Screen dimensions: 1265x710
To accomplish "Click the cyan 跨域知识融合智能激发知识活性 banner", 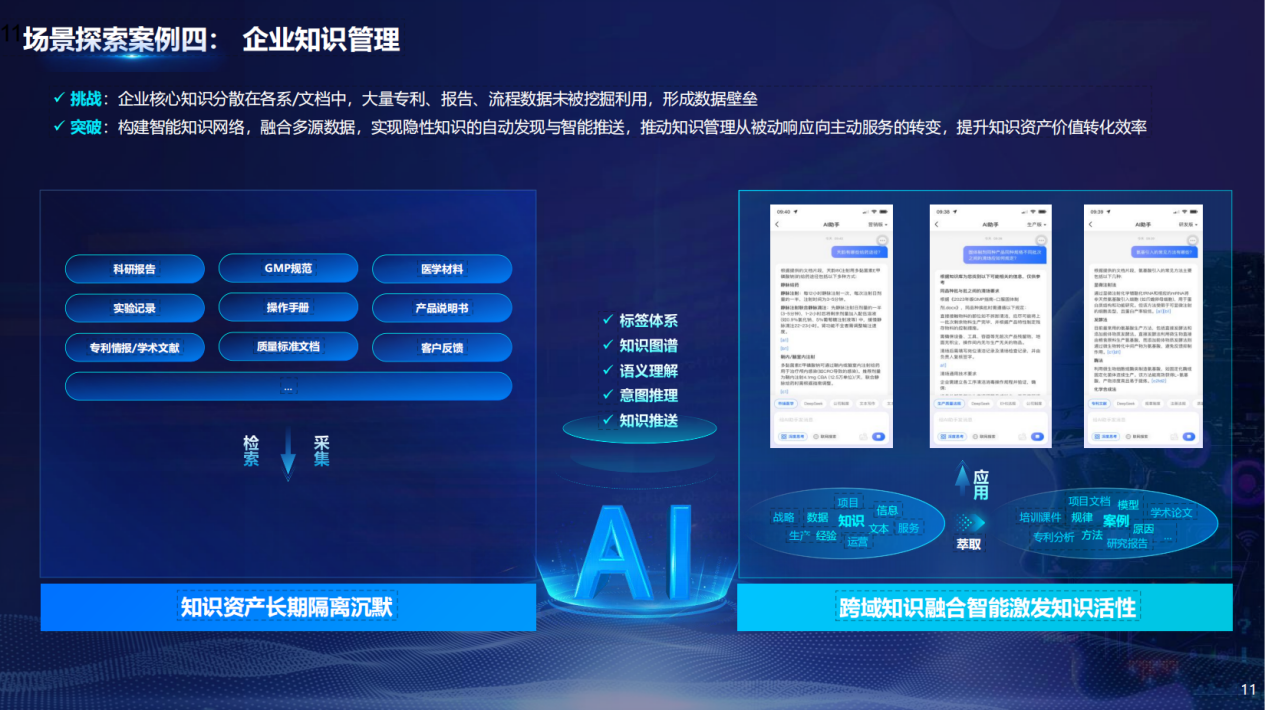I will 985,608.
